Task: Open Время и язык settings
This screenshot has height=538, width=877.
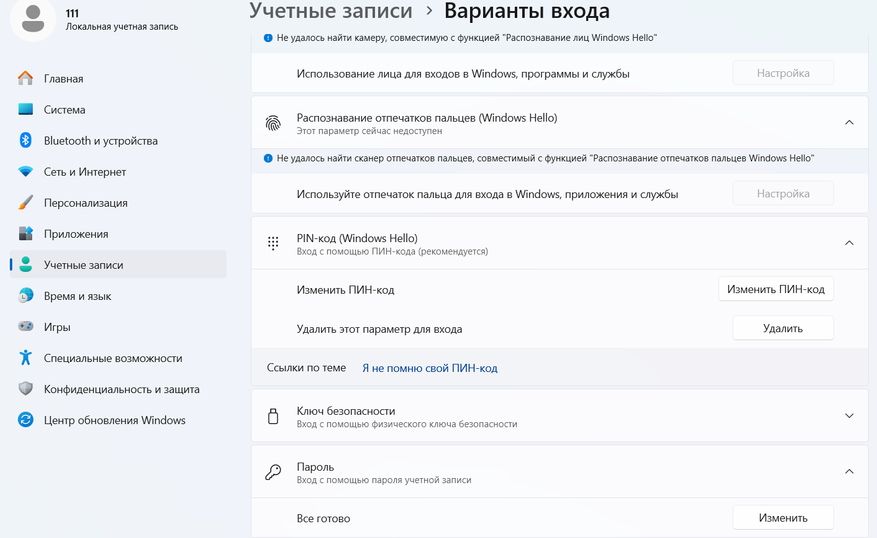Action: click(77, 296)
